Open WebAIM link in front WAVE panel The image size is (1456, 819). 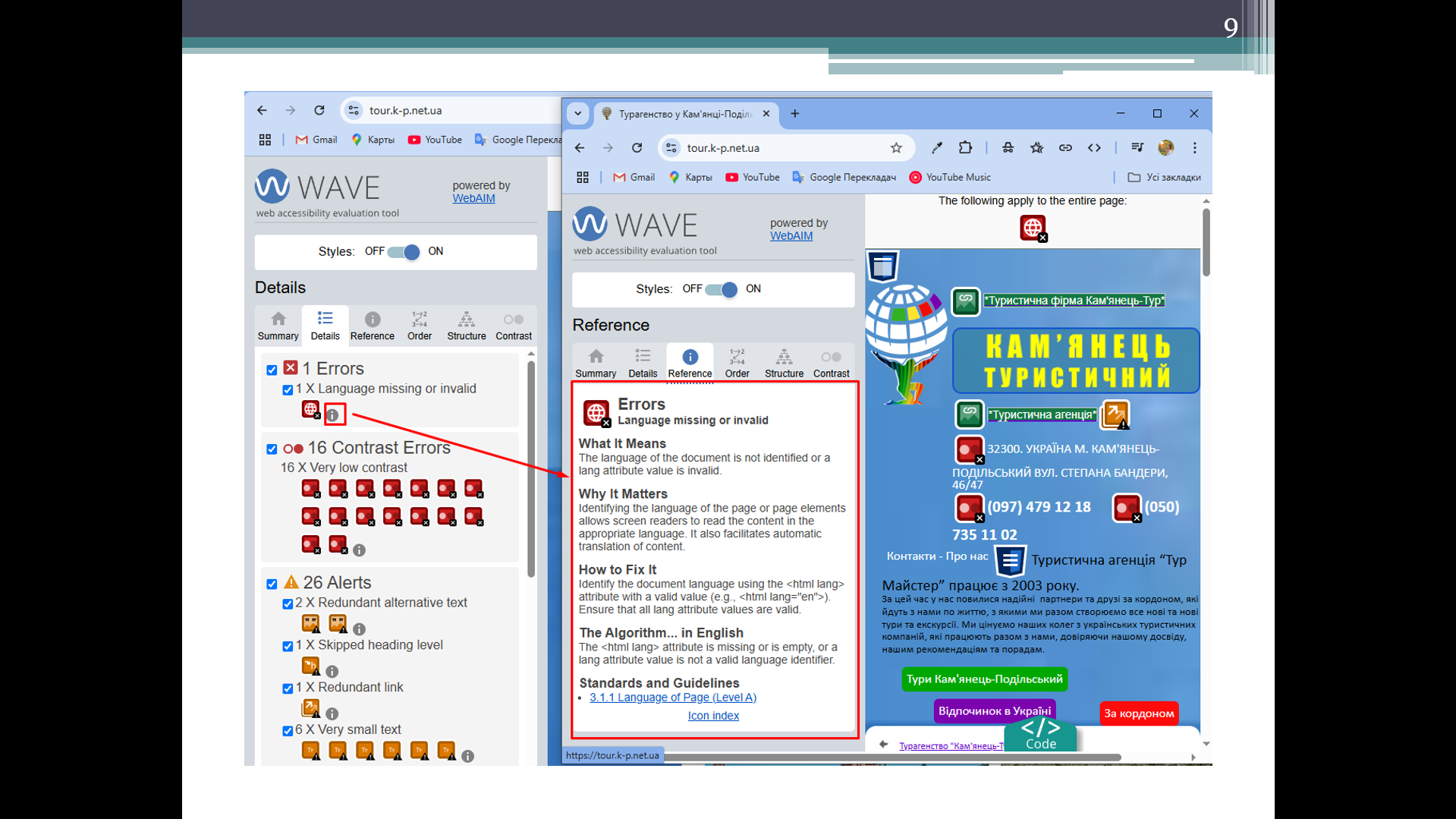click(791, 236)
